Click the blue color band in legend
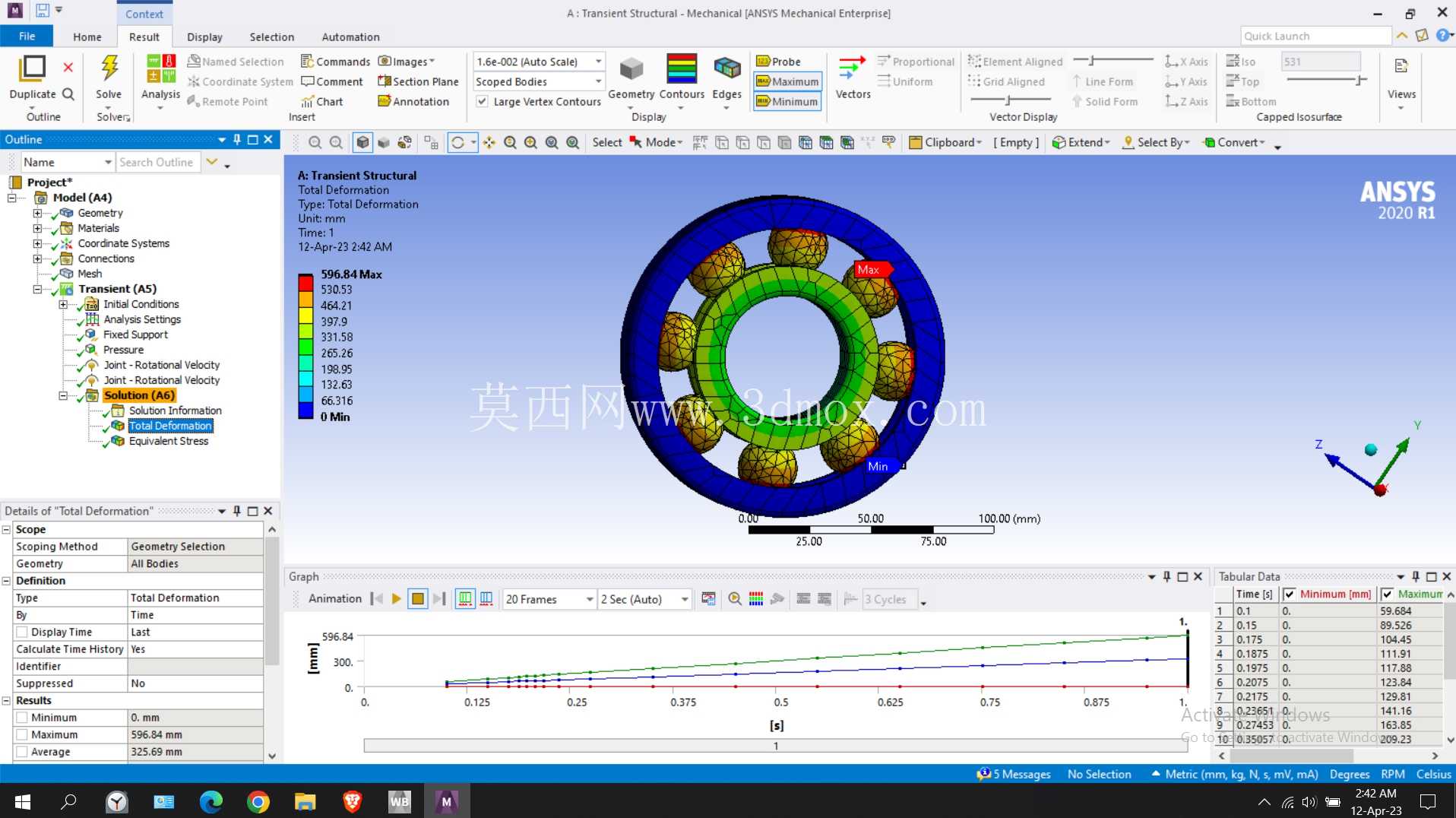Screen dimensions: 1456x818 tap(305, 411)
